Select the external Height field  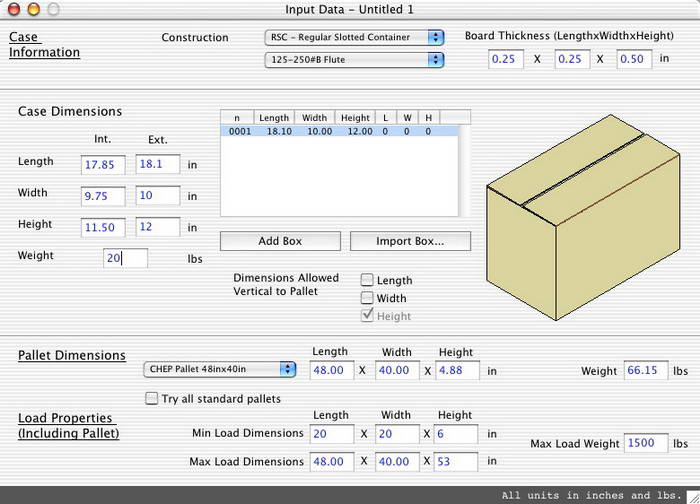pyautogui.click(x=158, y=228)
